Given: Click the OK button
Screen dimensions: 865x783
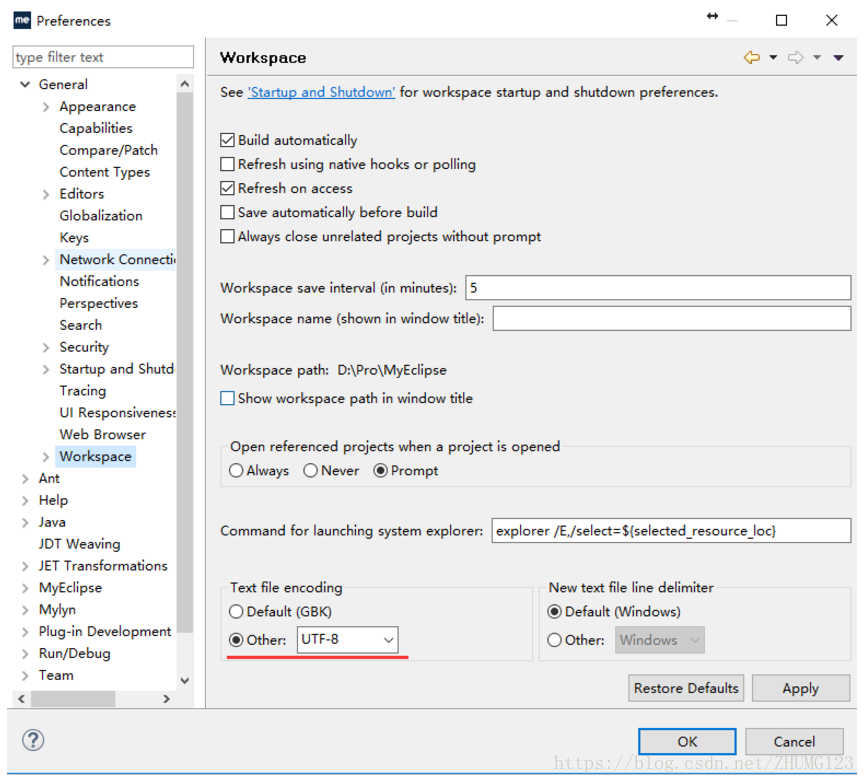Looking at the screenshot, I should 687,742.
